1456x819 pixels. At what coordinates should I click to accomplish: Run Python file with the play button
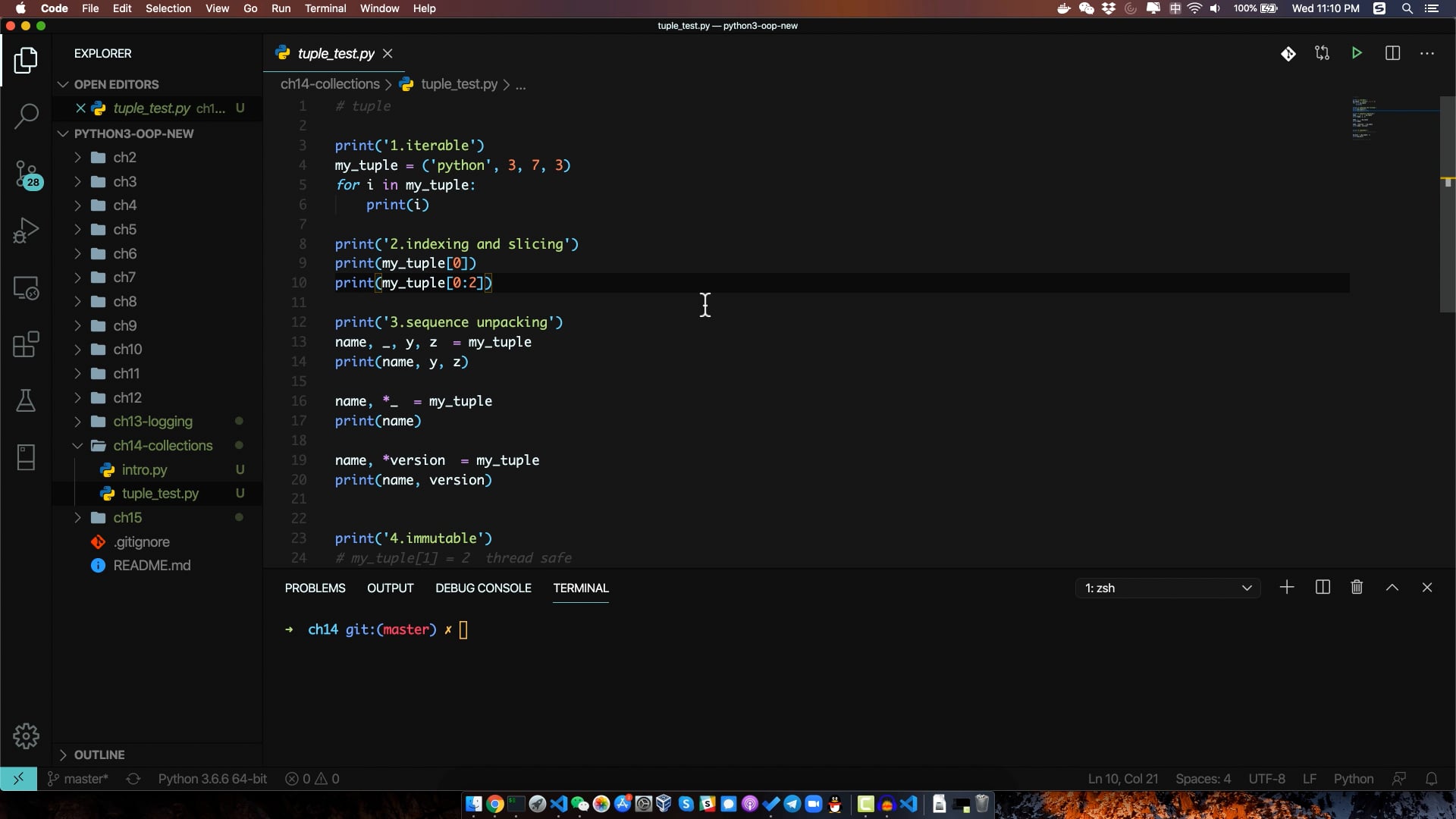[x=1357, y=53]
